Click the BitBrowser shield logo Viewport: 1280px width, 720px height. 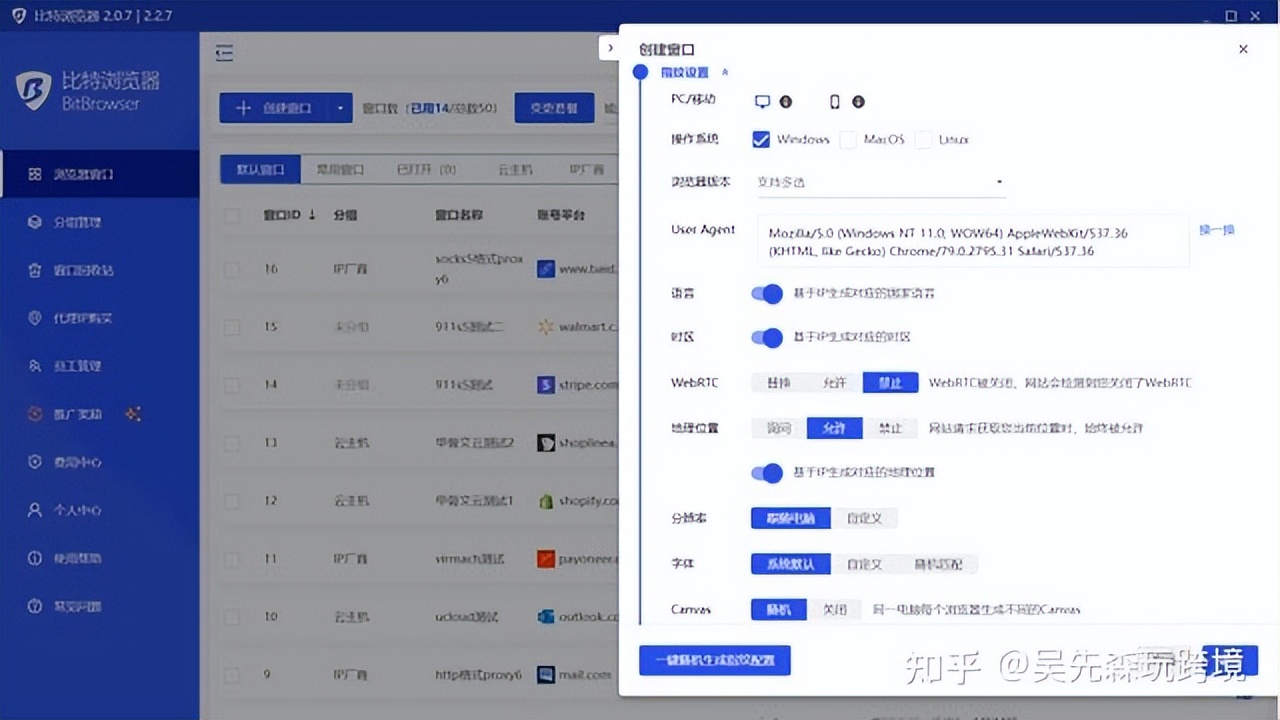point(33,90)
